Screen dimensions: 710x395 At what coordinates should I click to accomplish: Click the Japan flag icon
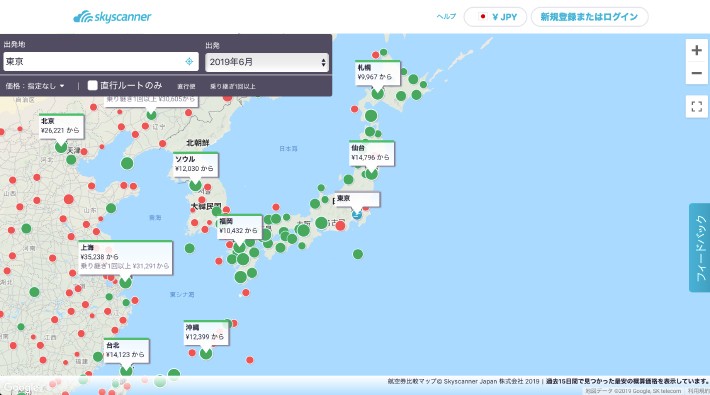coord(483,17)
